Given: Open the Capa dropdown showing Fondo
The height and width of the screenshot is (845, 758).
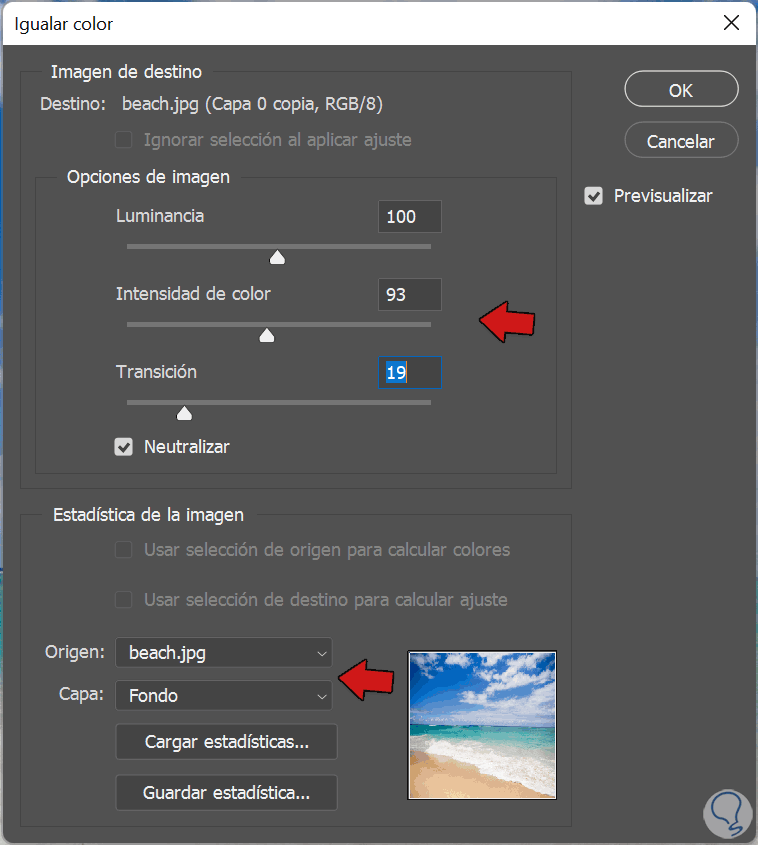Looking at the screenshot, I should coord(223,695).
